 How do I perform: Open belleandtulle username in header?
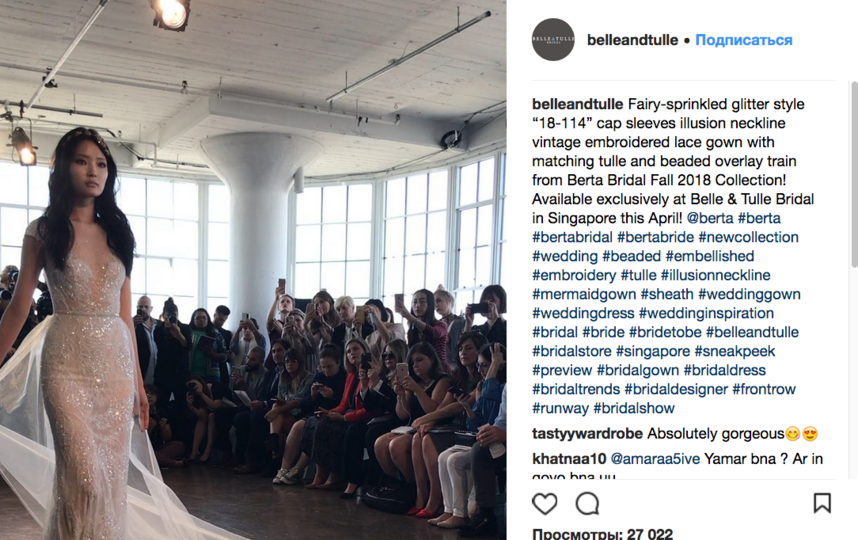coord(632,40)
